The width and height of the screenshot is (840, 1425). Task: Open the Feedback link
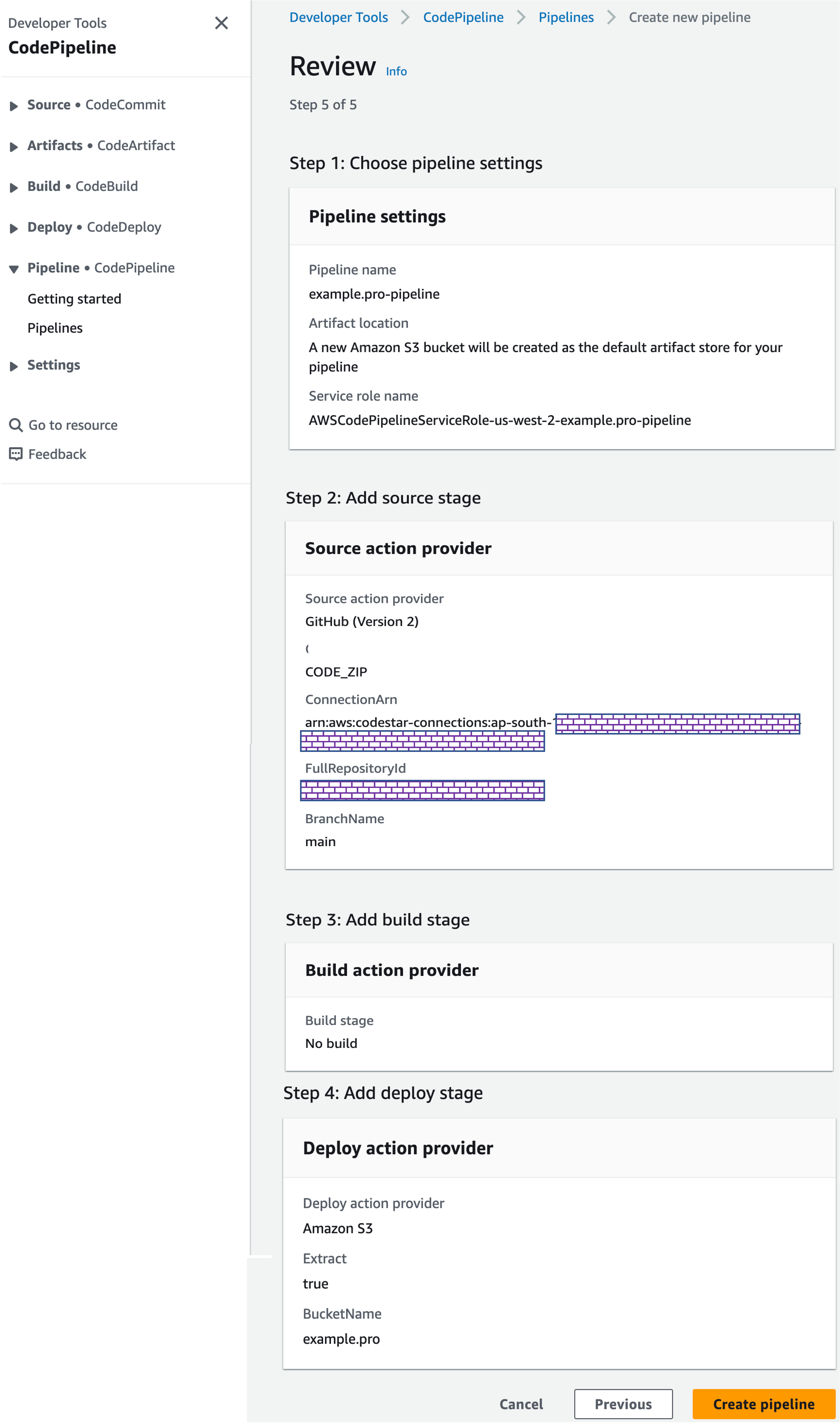click(x=57, y=454)
